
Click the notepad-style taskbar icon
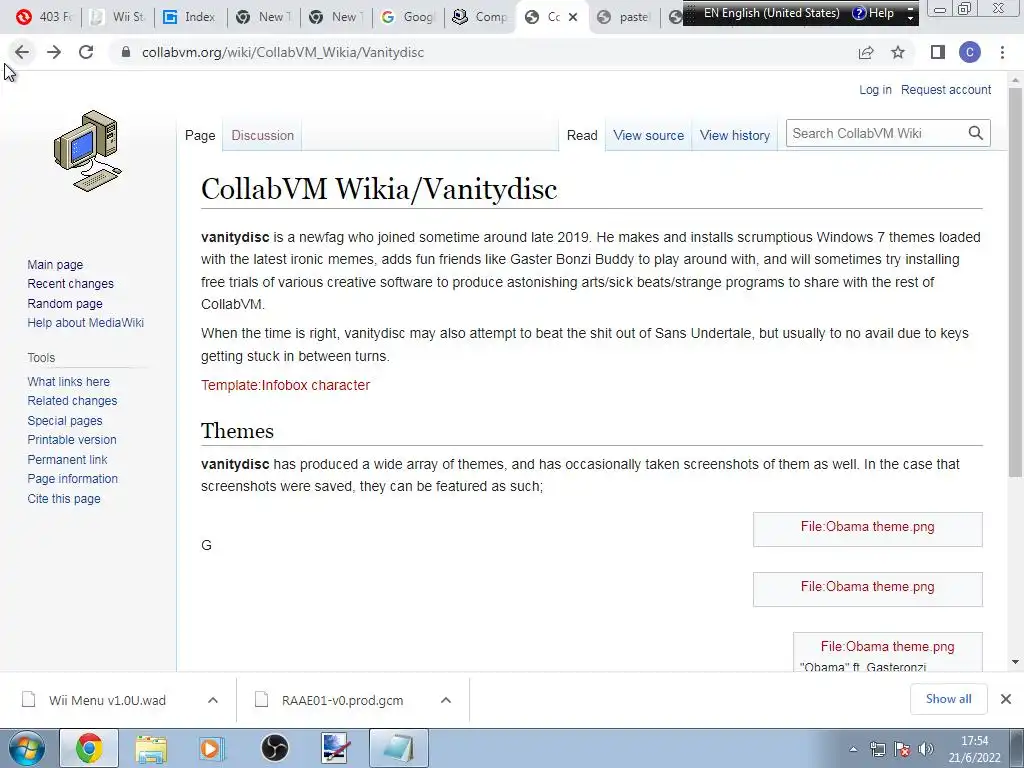click(398, 748)
